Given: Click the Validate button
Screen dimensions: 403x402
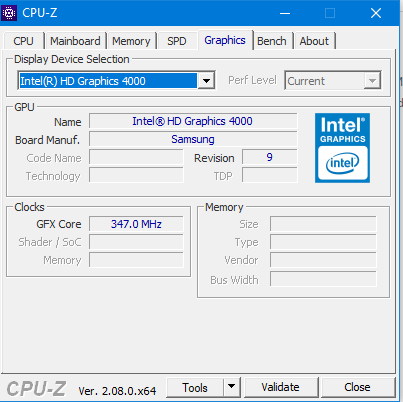Looking at the screenshot, I should coord(280,387).
